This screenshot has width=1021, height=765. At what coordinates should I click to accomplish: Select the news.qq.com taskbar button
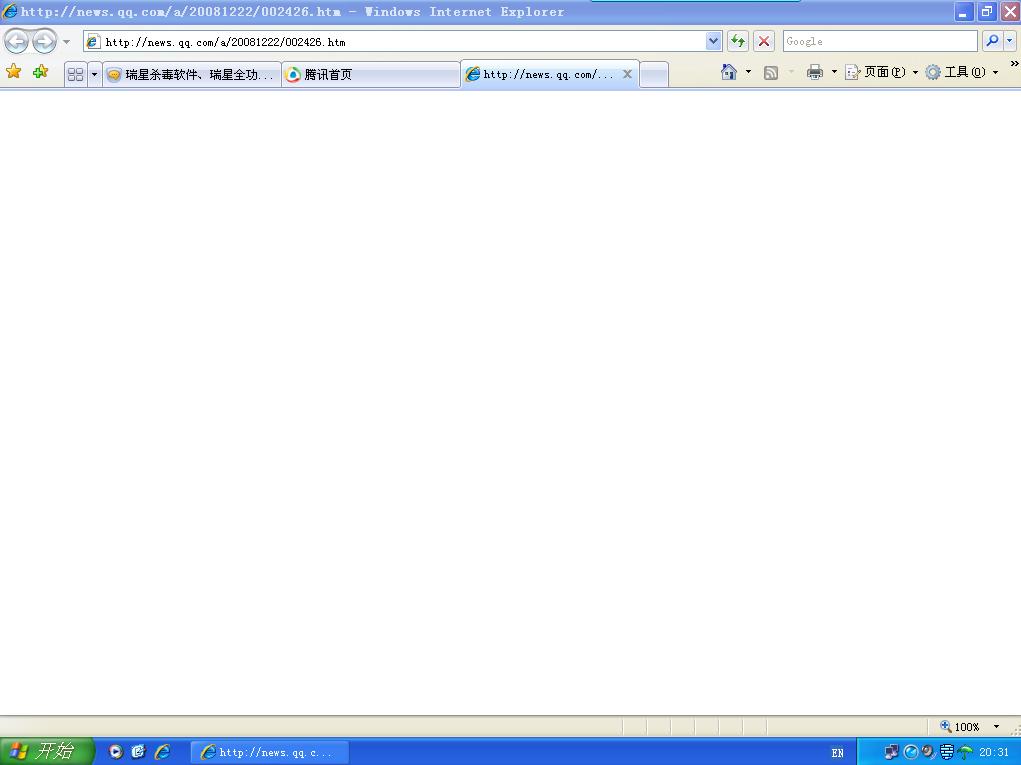click(x=270, y=752)
